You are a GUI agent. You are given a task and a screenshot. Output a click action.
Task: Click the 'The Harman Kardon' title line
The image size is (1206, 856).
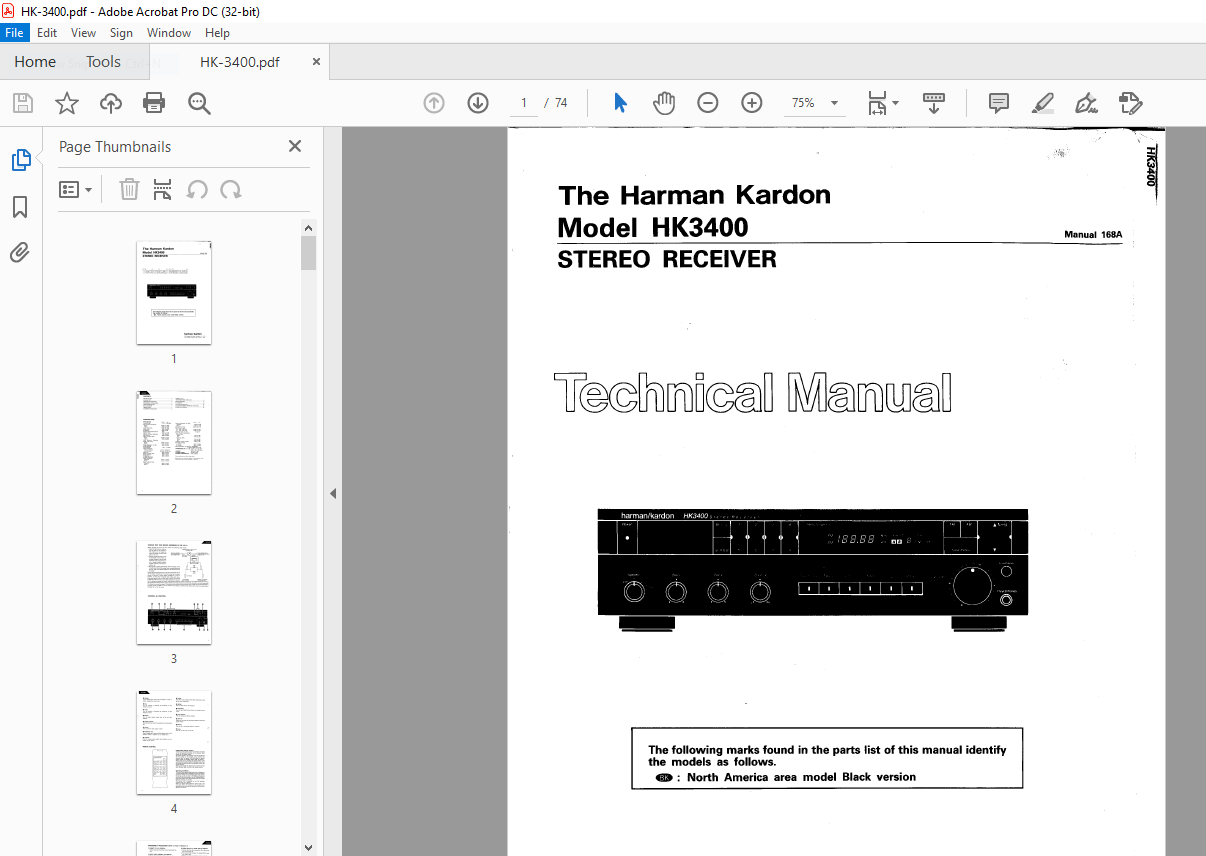click(694, 194)
